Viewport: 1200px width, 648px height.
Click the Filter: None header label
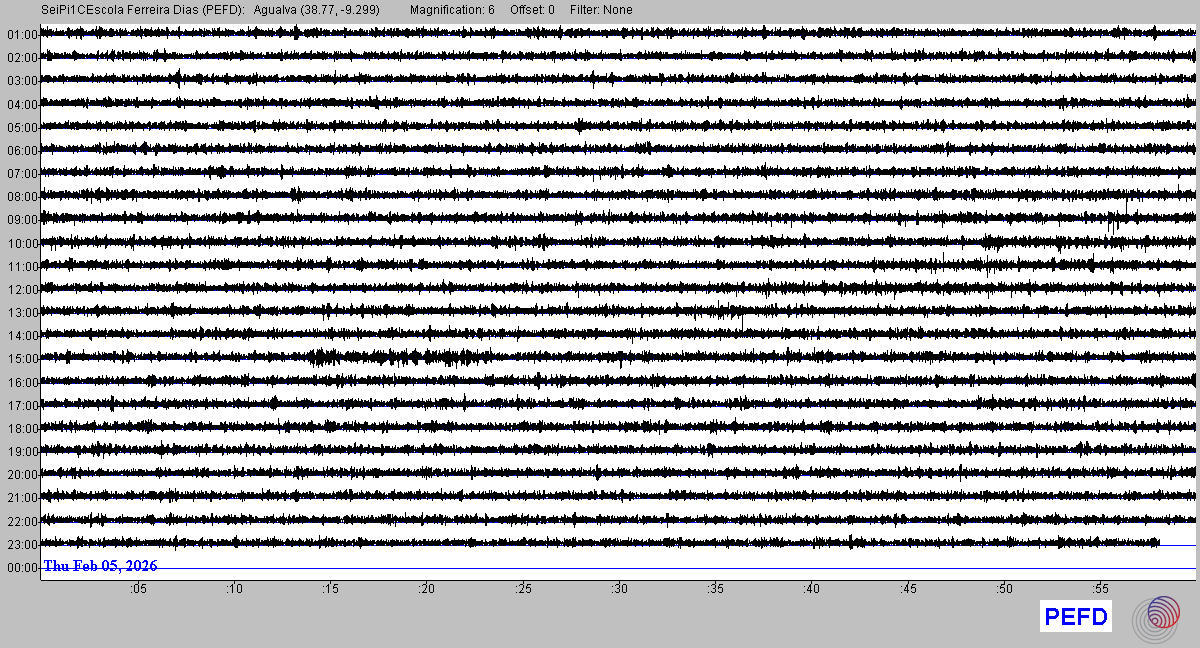tap(601, 10)
